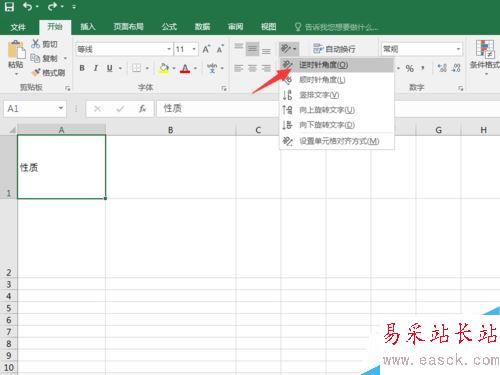Copy with the 复制 button
Screen dimensions: 500x375
pyautogui.click(x=45, y=58)
